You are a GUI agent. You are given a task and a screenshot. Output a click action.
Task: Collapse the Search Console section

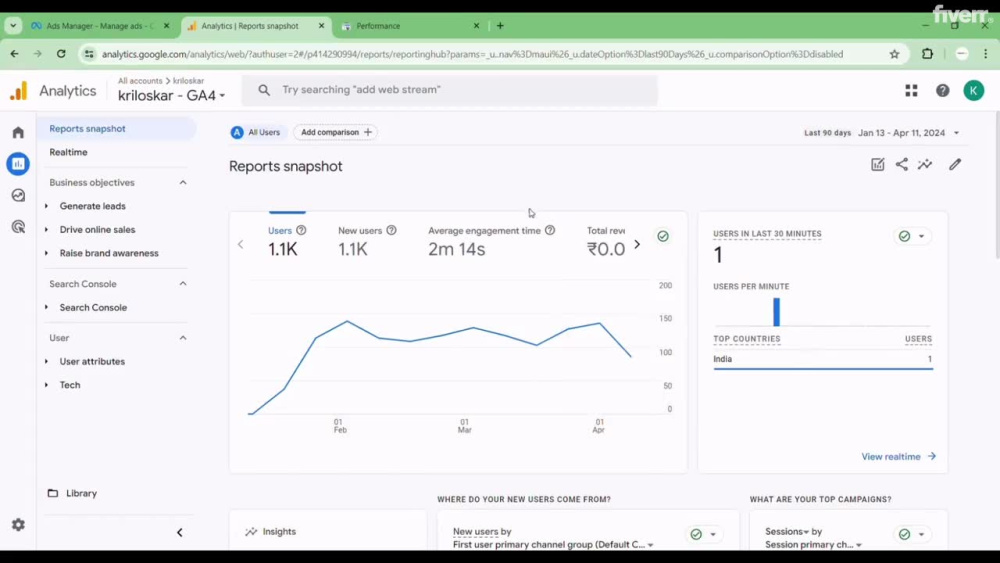click(183, 284)
